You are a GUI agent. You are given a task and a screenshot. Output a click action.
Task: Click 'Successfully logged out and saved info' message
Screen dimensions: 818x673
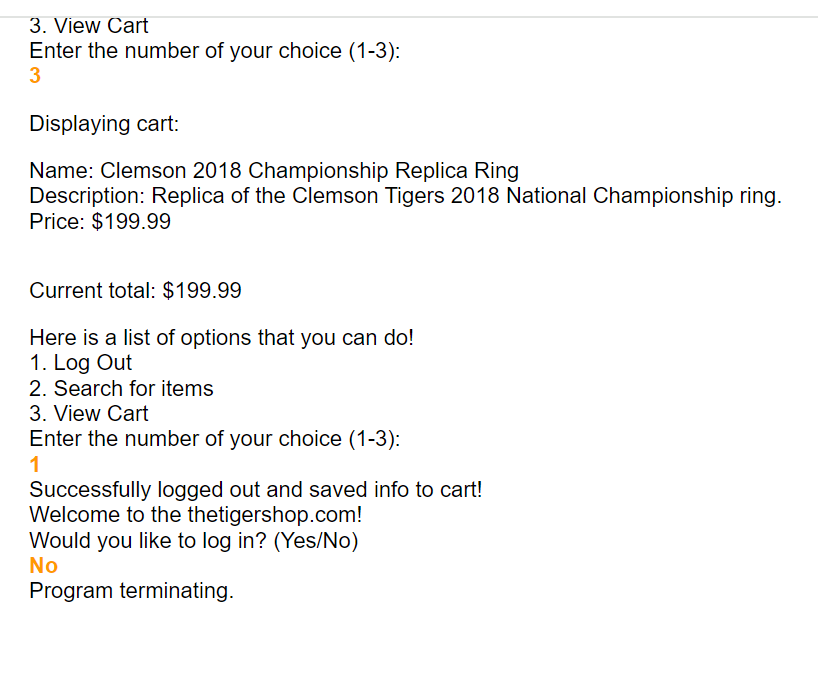256,490
